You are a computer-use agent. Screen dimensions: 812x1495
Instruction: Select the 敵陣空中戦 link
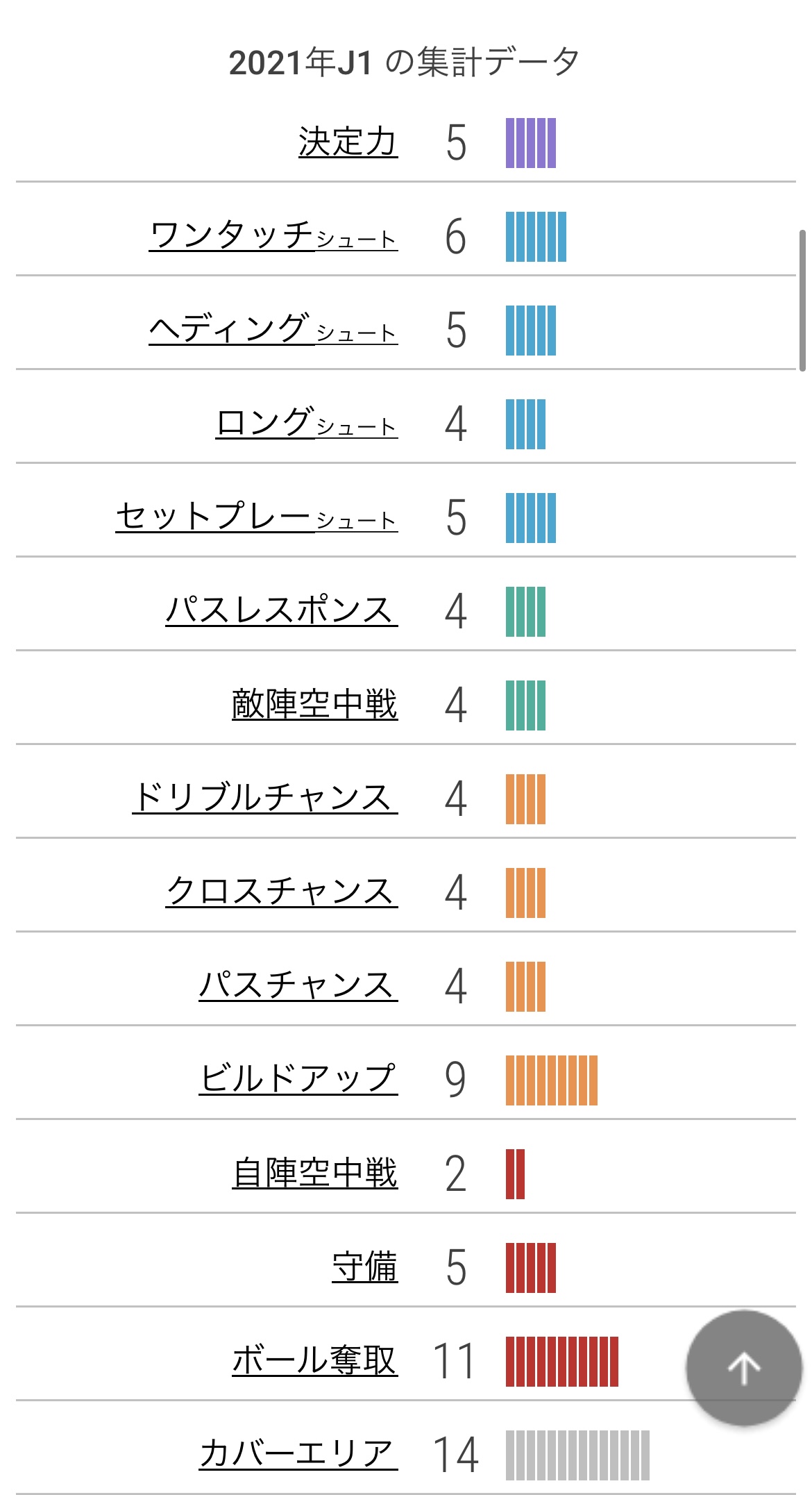coord(315,704)
